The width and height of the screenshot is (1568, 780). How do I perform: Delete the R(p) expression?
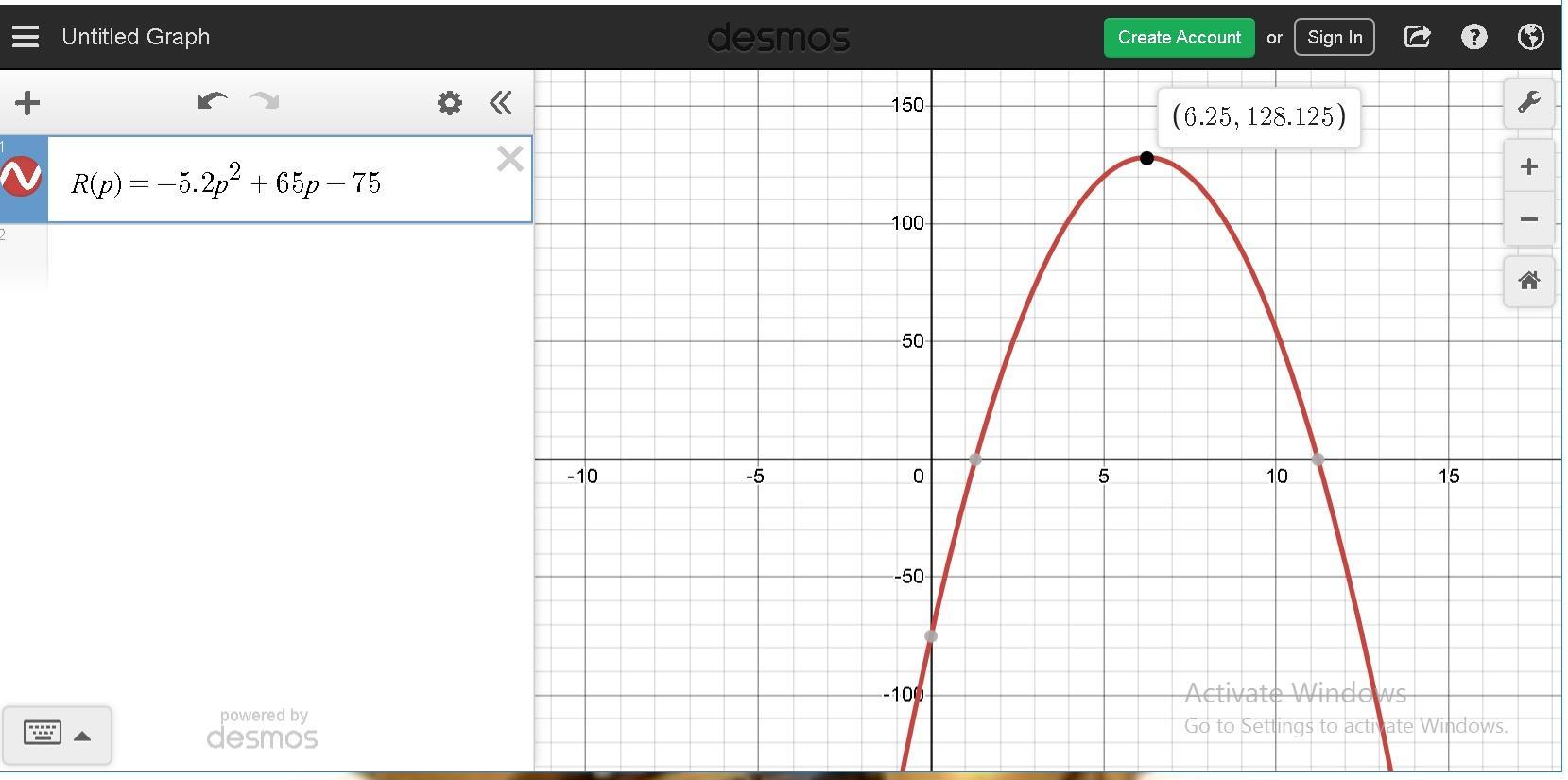509,159
